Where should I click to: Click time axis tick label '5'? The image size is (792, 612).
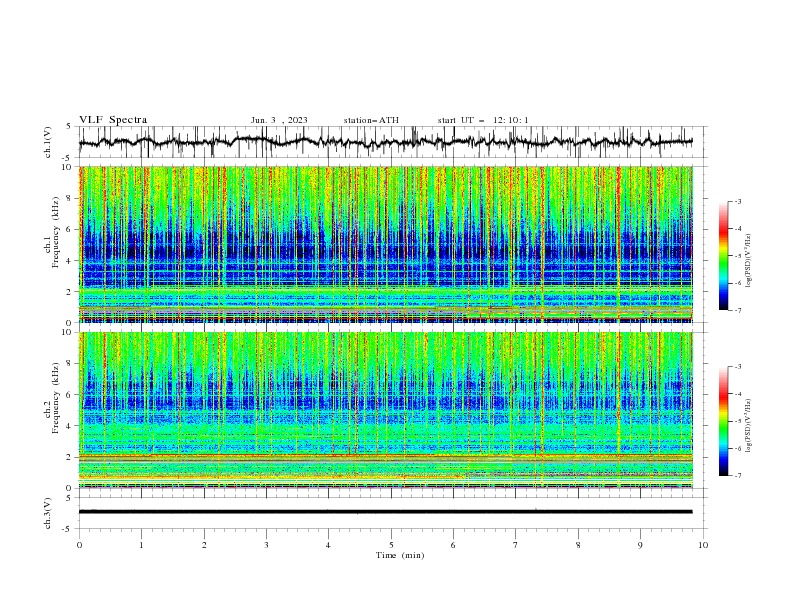pyautogui.click(x=391, y=545)
